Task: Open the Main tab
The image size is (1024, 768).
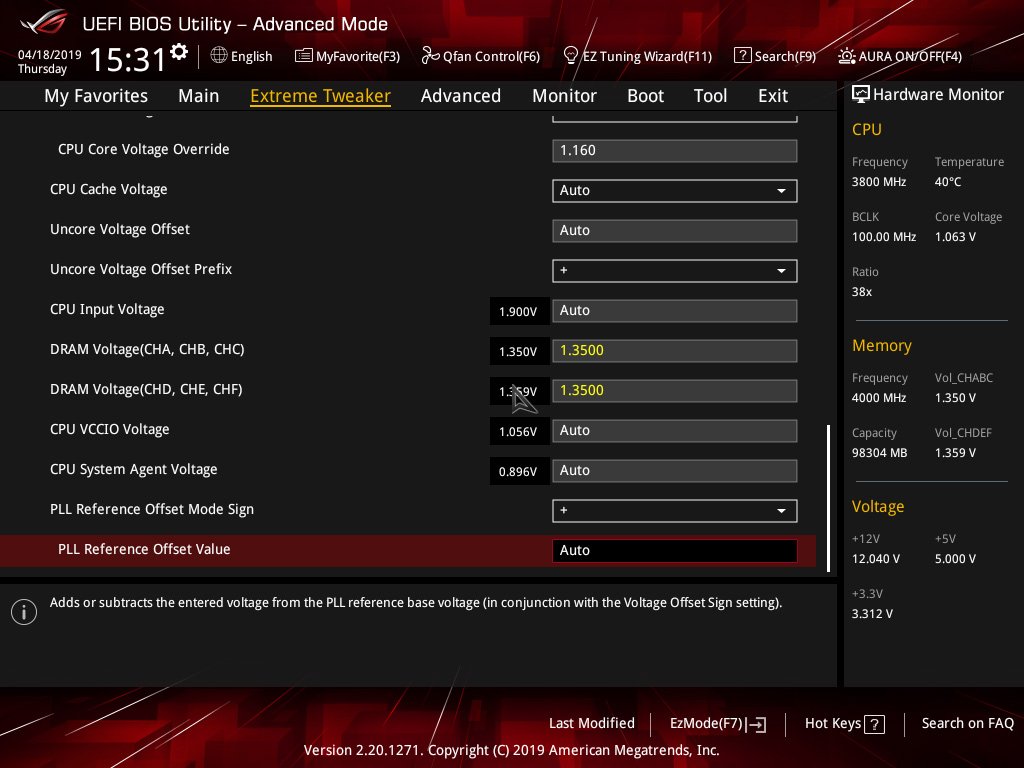Action: tap(199, 96)
